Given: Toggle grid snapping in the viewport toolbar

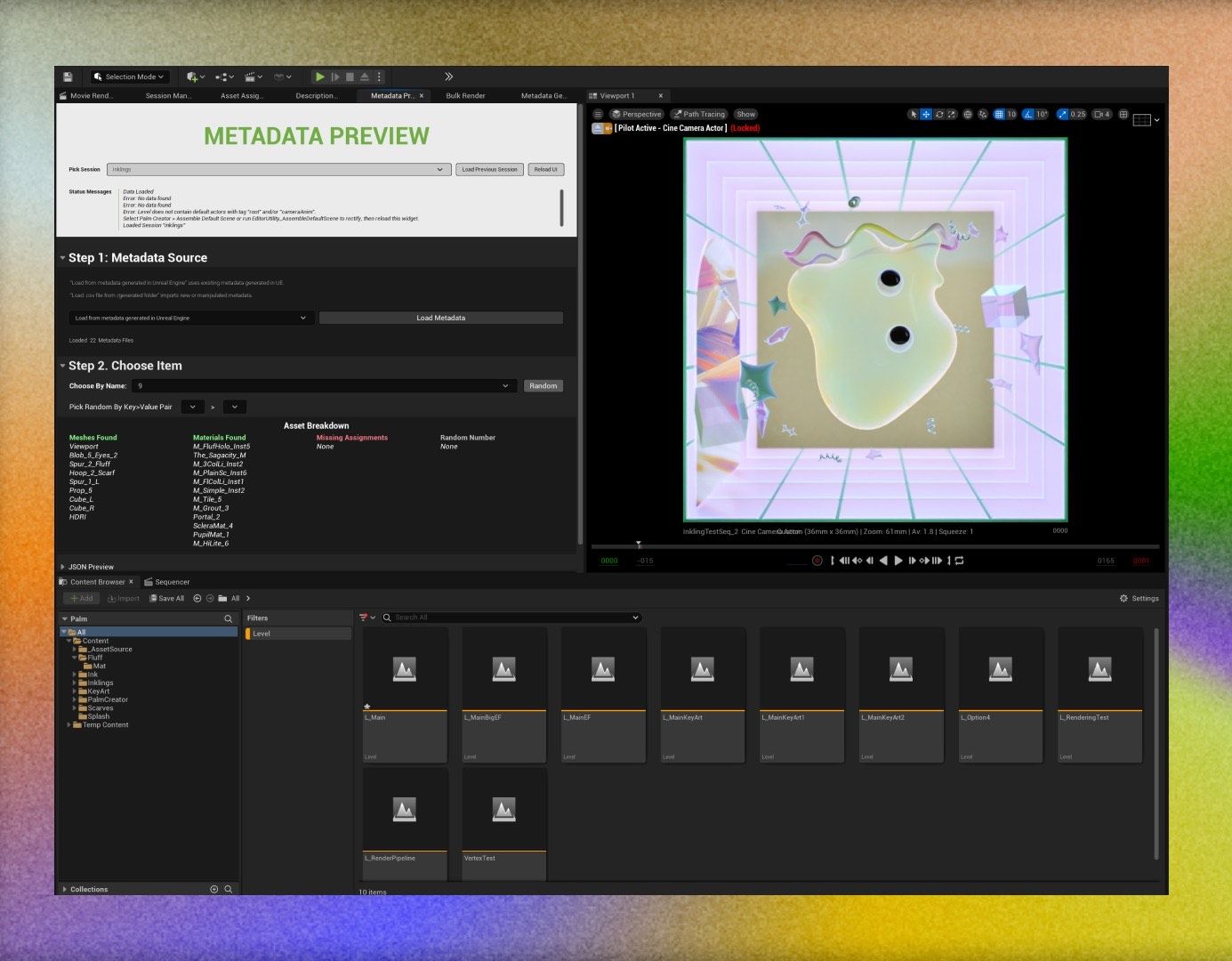Looking at the screenshot, I should 999,115.
